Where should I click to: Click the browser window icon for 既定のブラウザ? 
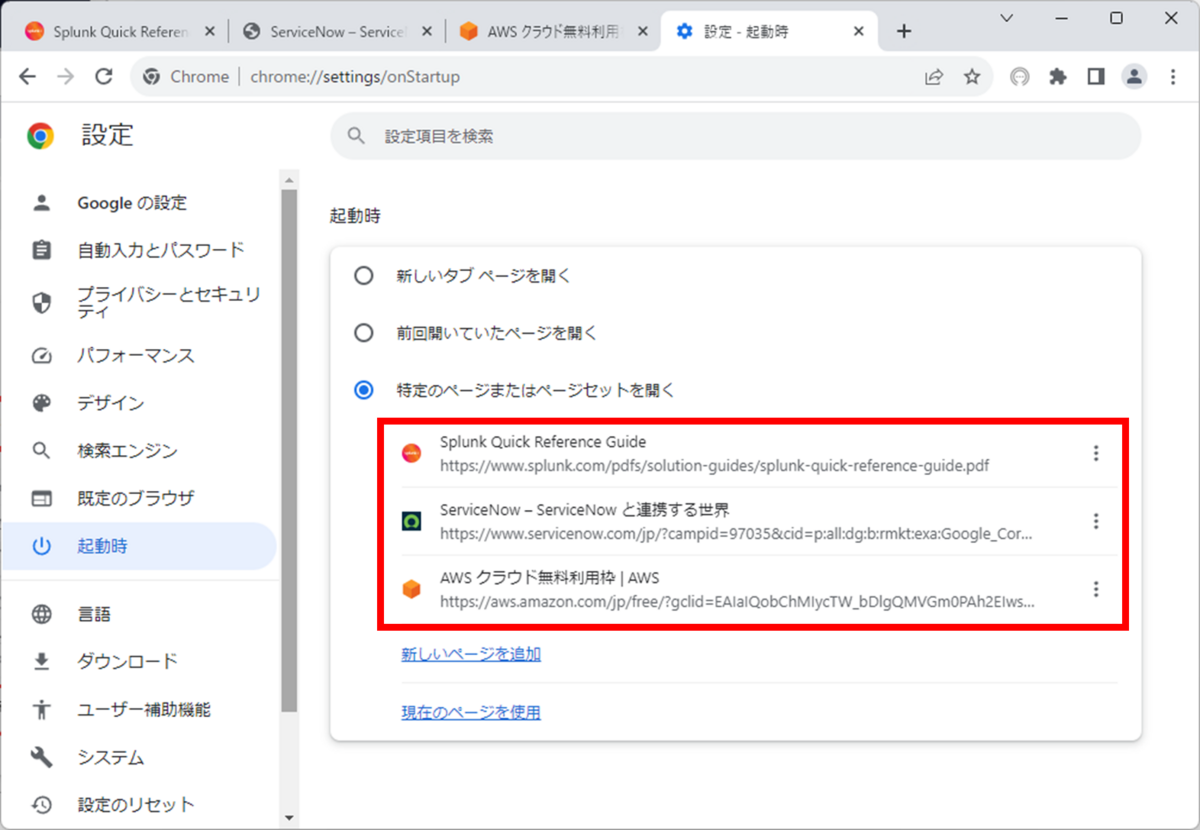[41, 498]
